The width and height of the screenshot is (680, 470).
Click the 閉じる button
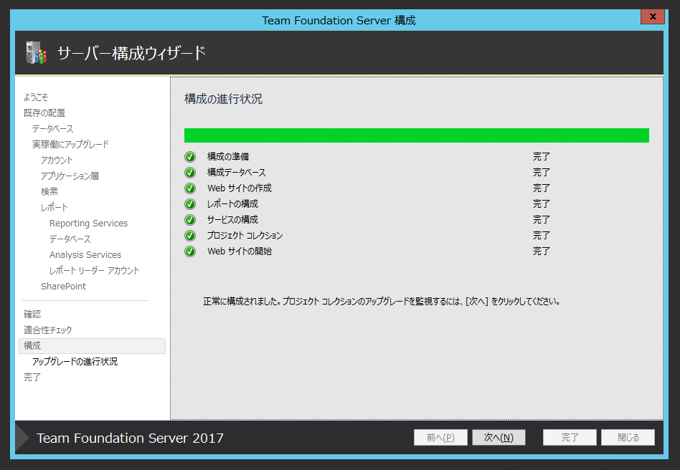tap(628, 437)
